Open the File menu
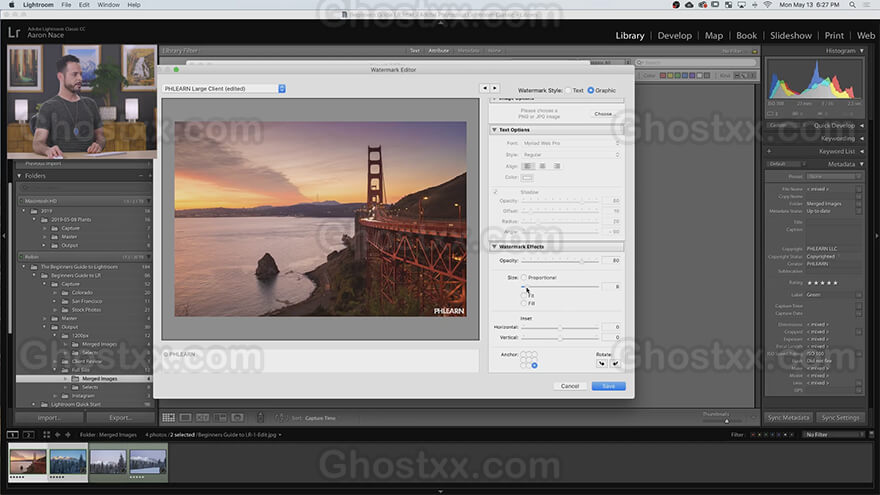The width and height of the screenshot is (880, 495). [66, 4]
